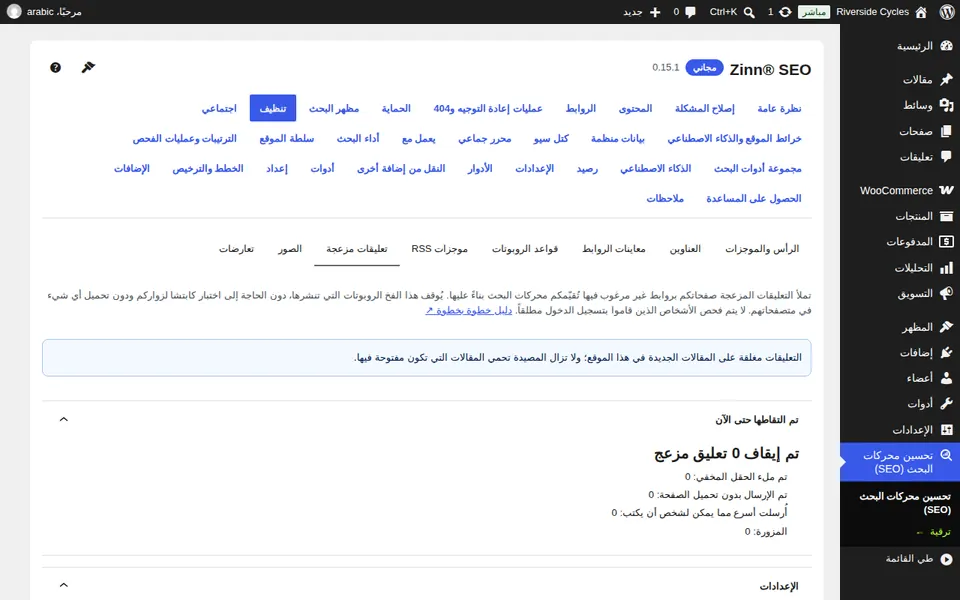This screenshot has width=960, height=600.
Task: Switch to the تعارضات tab
Action: click(x=236, y=249)
